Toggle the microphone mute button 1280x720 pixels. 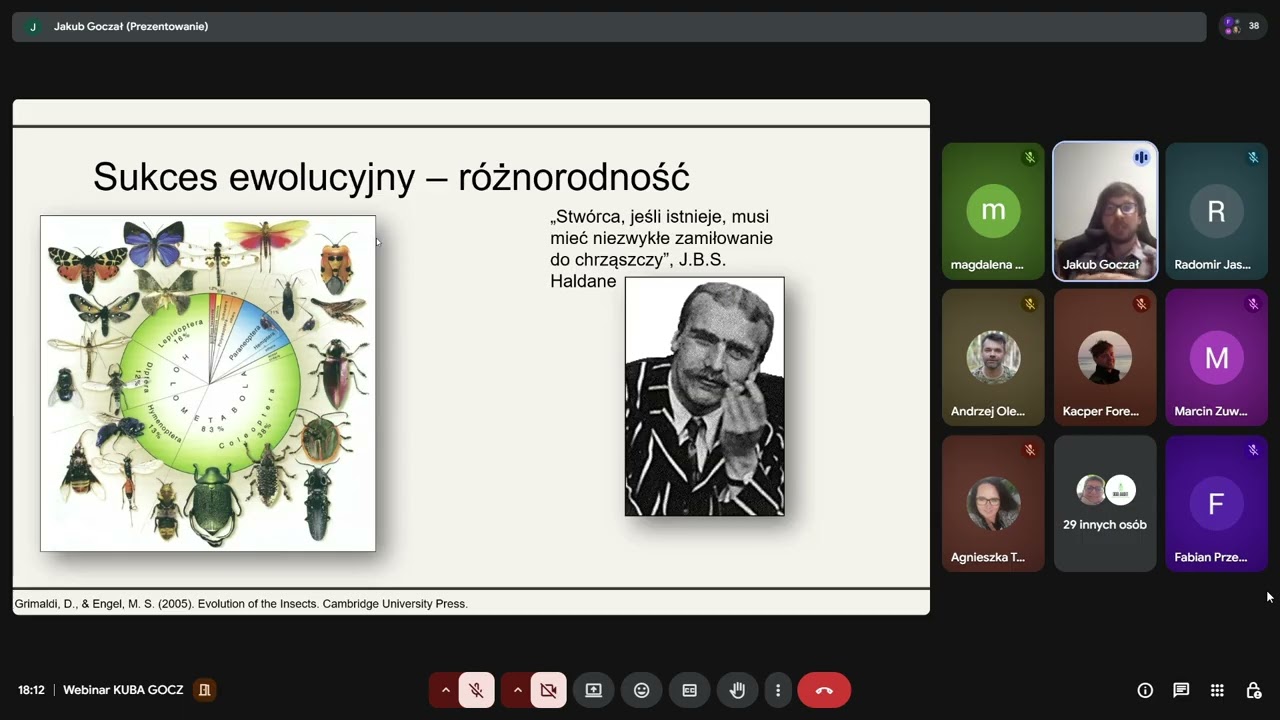(477, 690)
